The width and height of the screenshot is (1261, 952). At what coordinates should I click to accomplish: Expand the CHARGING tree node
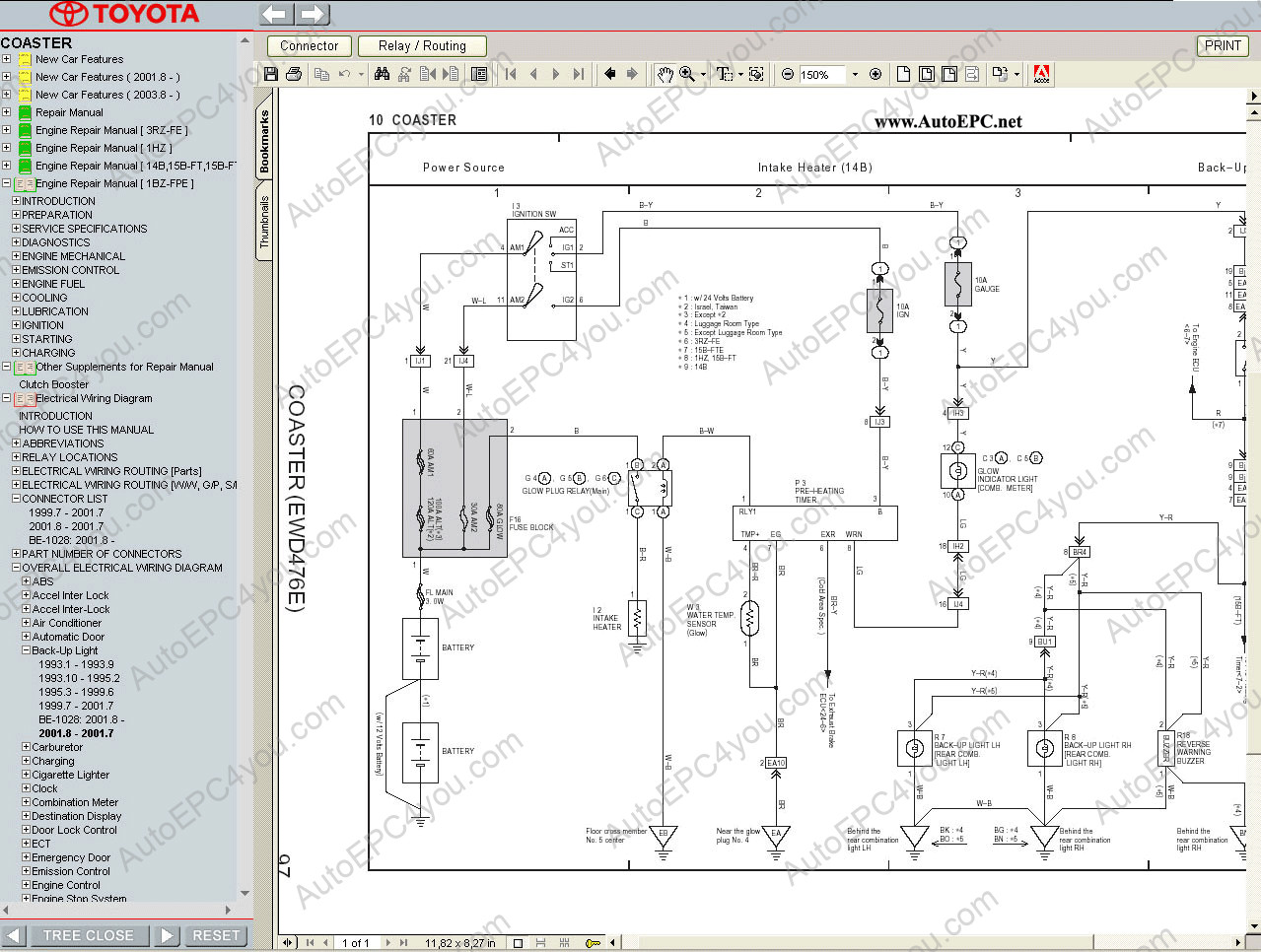click(x=16, y=353)
